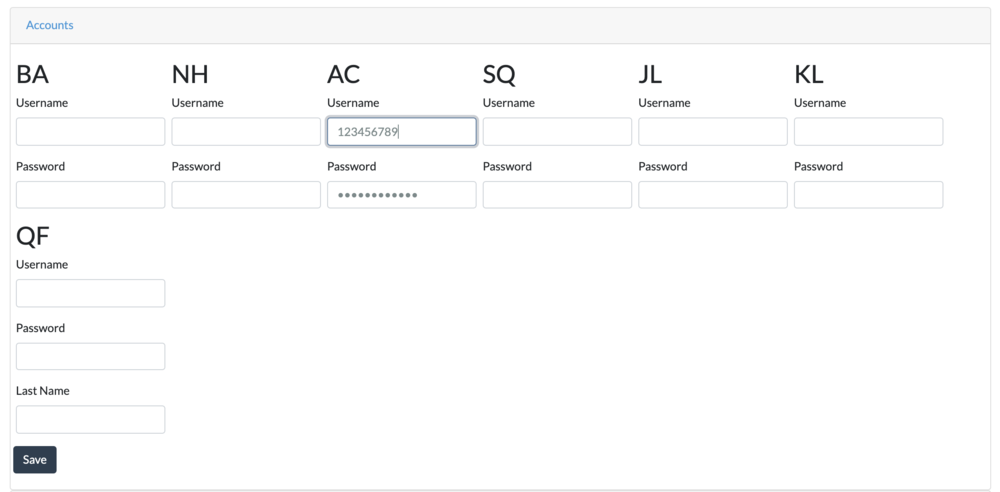Click the AC Username field containing 123456789

401,132
